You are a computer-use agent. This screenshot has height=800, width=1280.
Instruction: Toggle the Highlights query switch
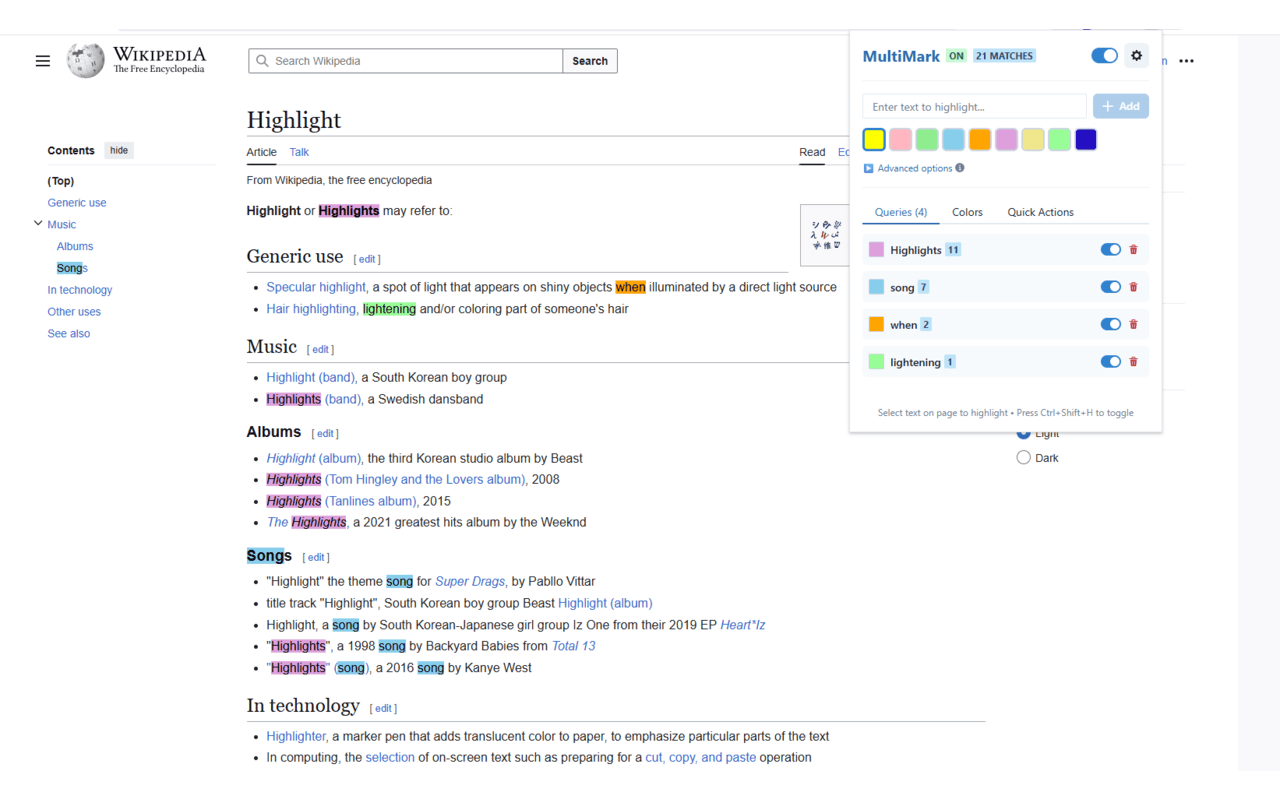pyautogui.click(x=1110, y=250)
